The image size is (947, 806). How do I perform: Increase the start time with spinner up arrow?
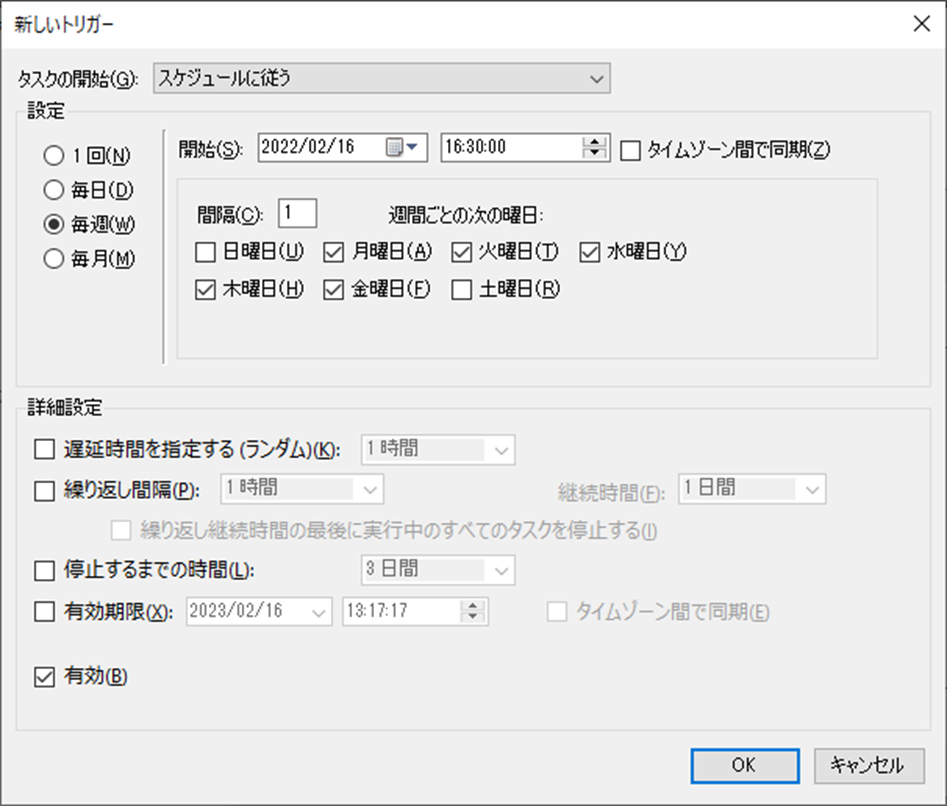pos(595,142)
